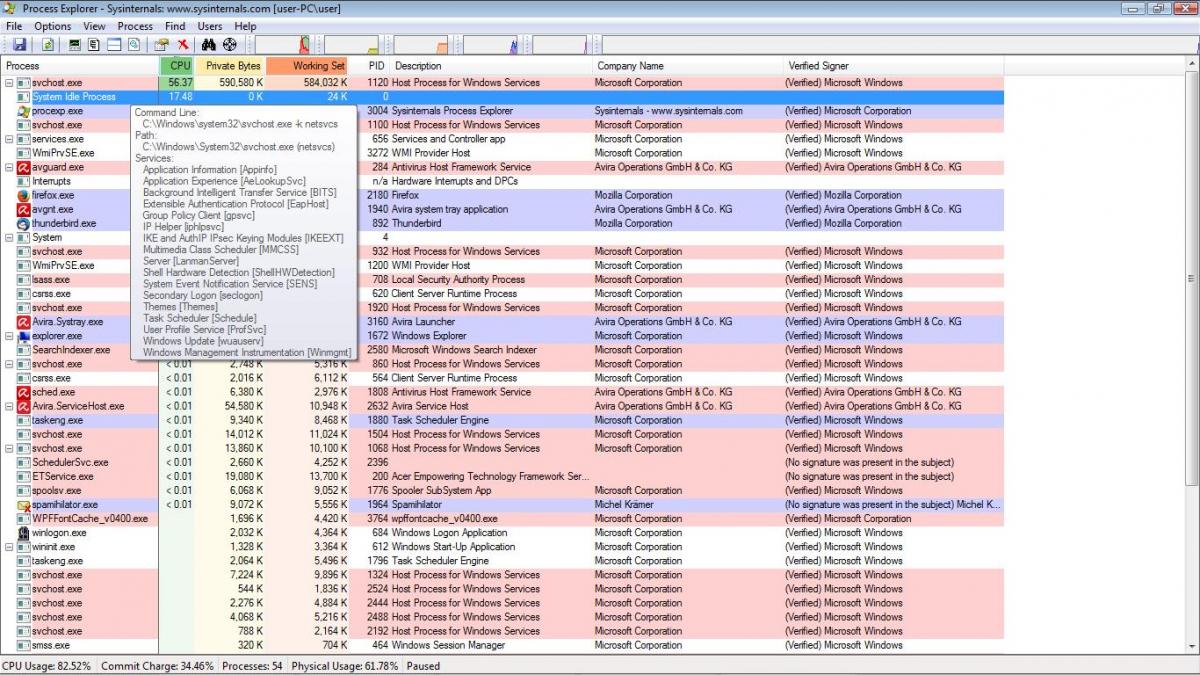Select the lsass.exe process row
Image resolution: width=1200 pixels, height=675 pixels.
tap(501, 280)
